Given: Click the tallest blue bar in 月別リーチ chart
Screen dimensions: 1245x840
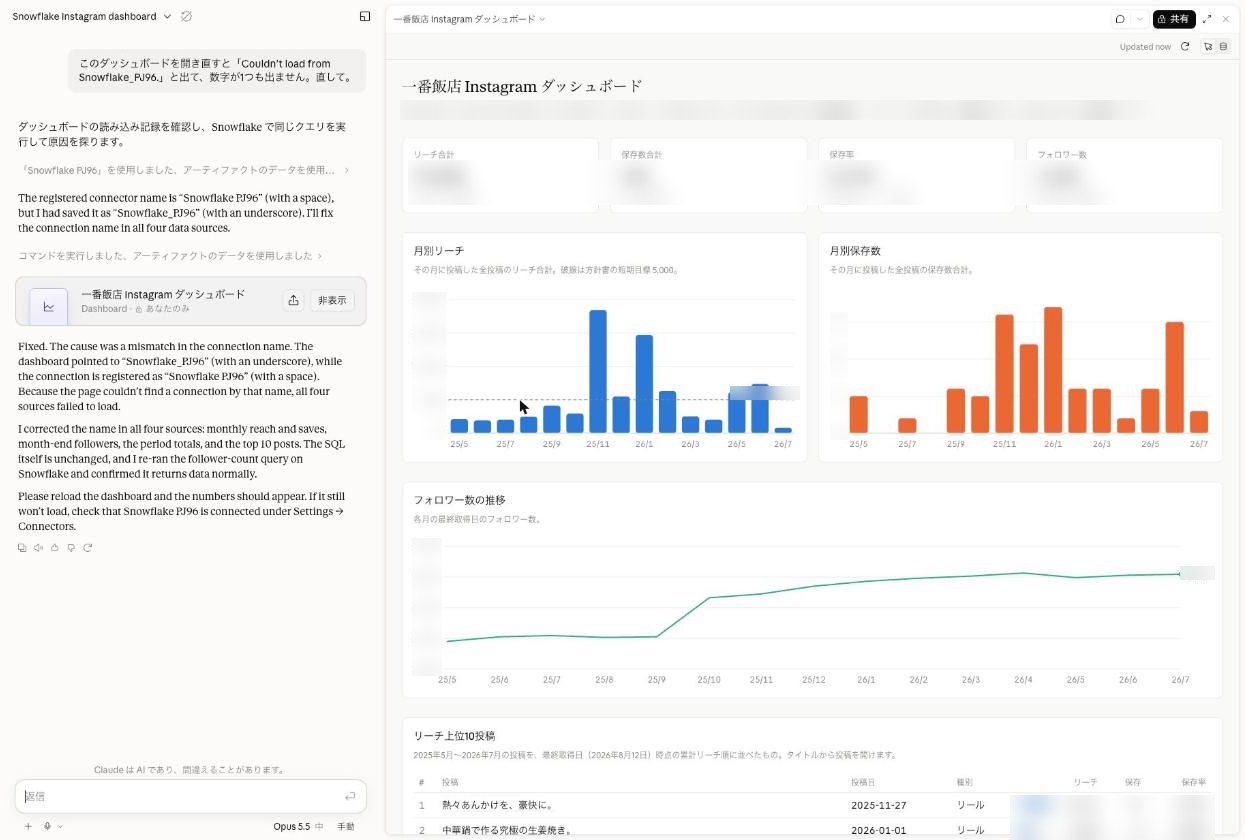Looking at the screenshot, I should point(598,371).
